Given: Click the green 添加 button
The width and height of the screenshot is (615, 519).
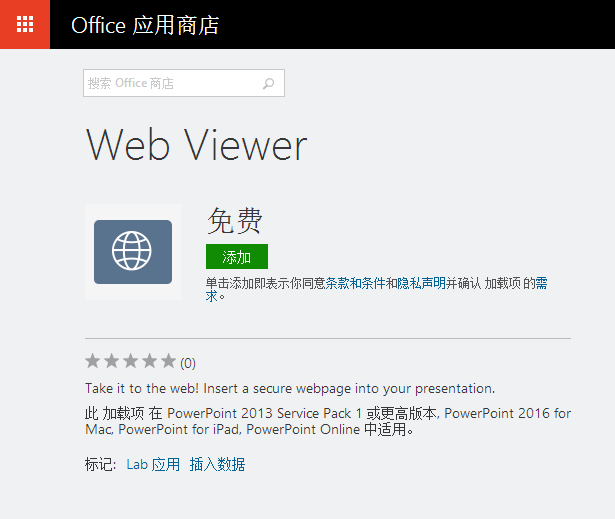Looking at the screenshot, I should point(237,257).
